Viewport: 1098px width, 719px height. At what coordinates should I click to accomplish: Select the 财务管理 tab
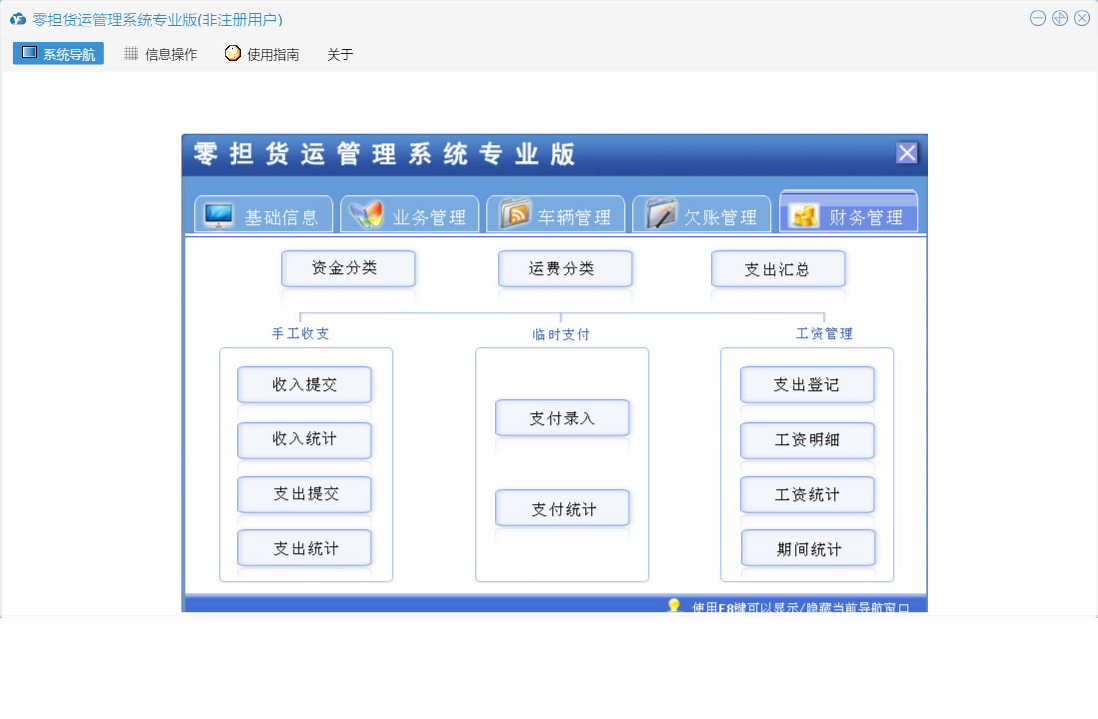[x=849, y=211]
